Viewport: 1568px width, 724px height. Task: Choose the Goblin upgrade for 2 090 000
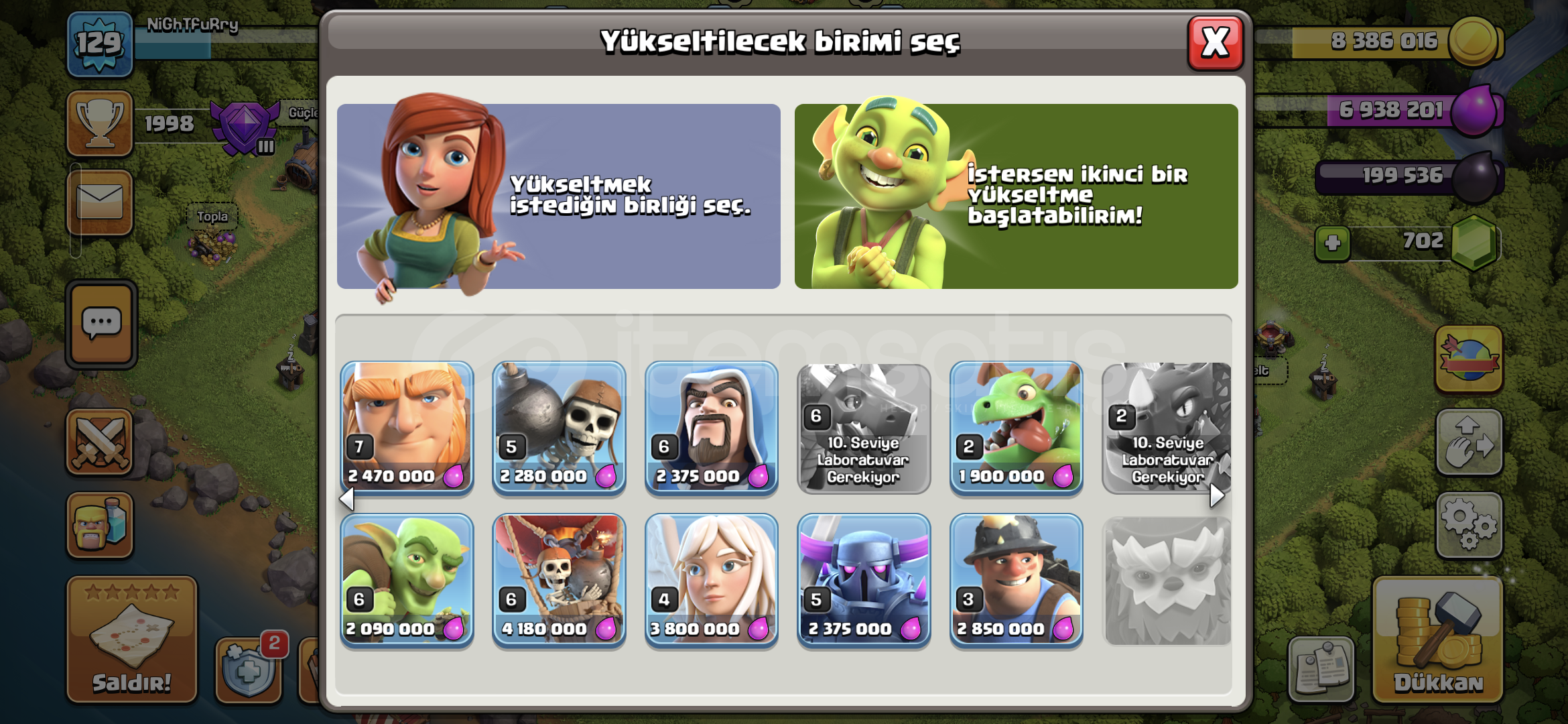(x=407, y=581)
